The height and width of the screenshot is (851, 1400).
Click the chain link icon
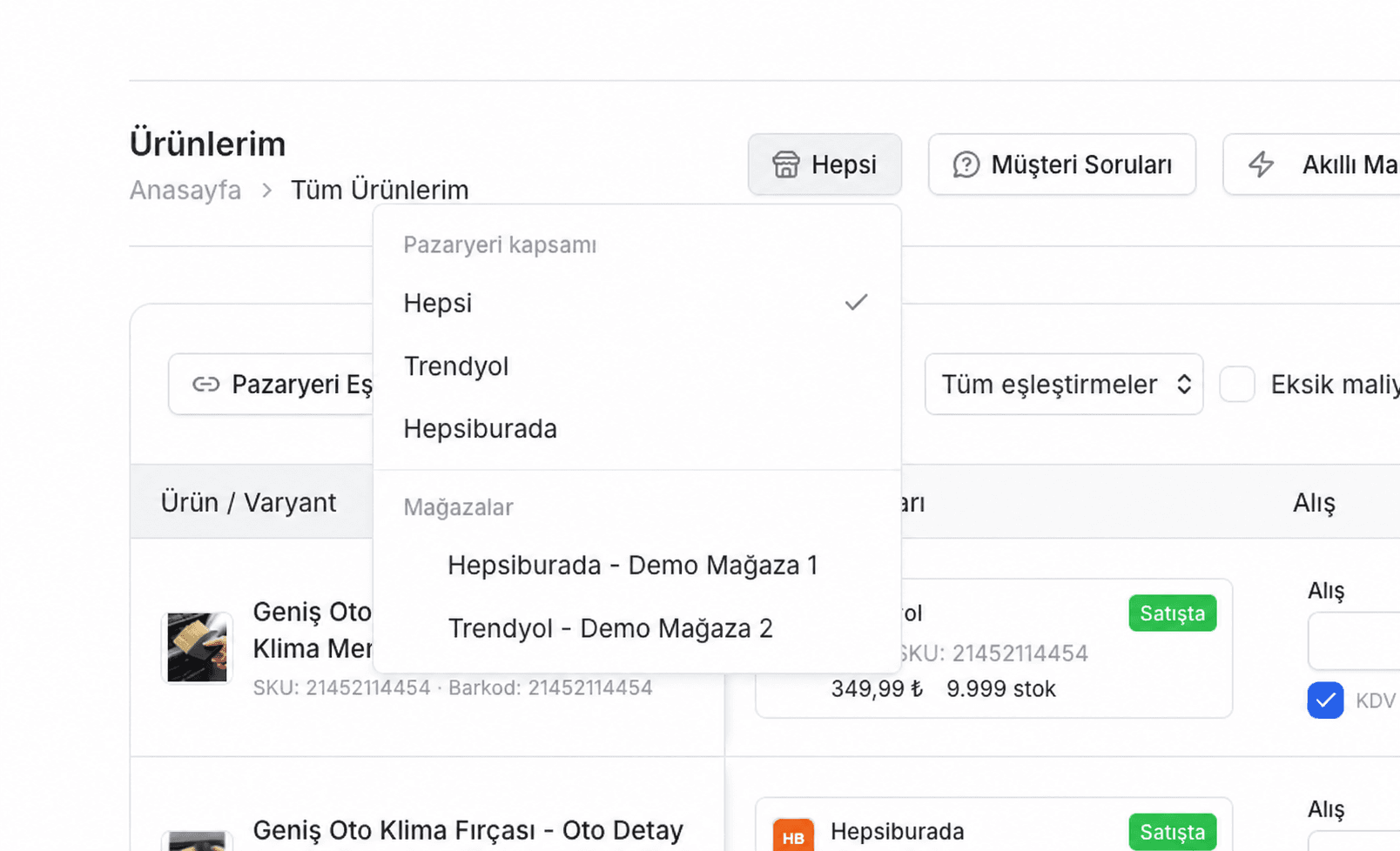click(x=206, y=384)
